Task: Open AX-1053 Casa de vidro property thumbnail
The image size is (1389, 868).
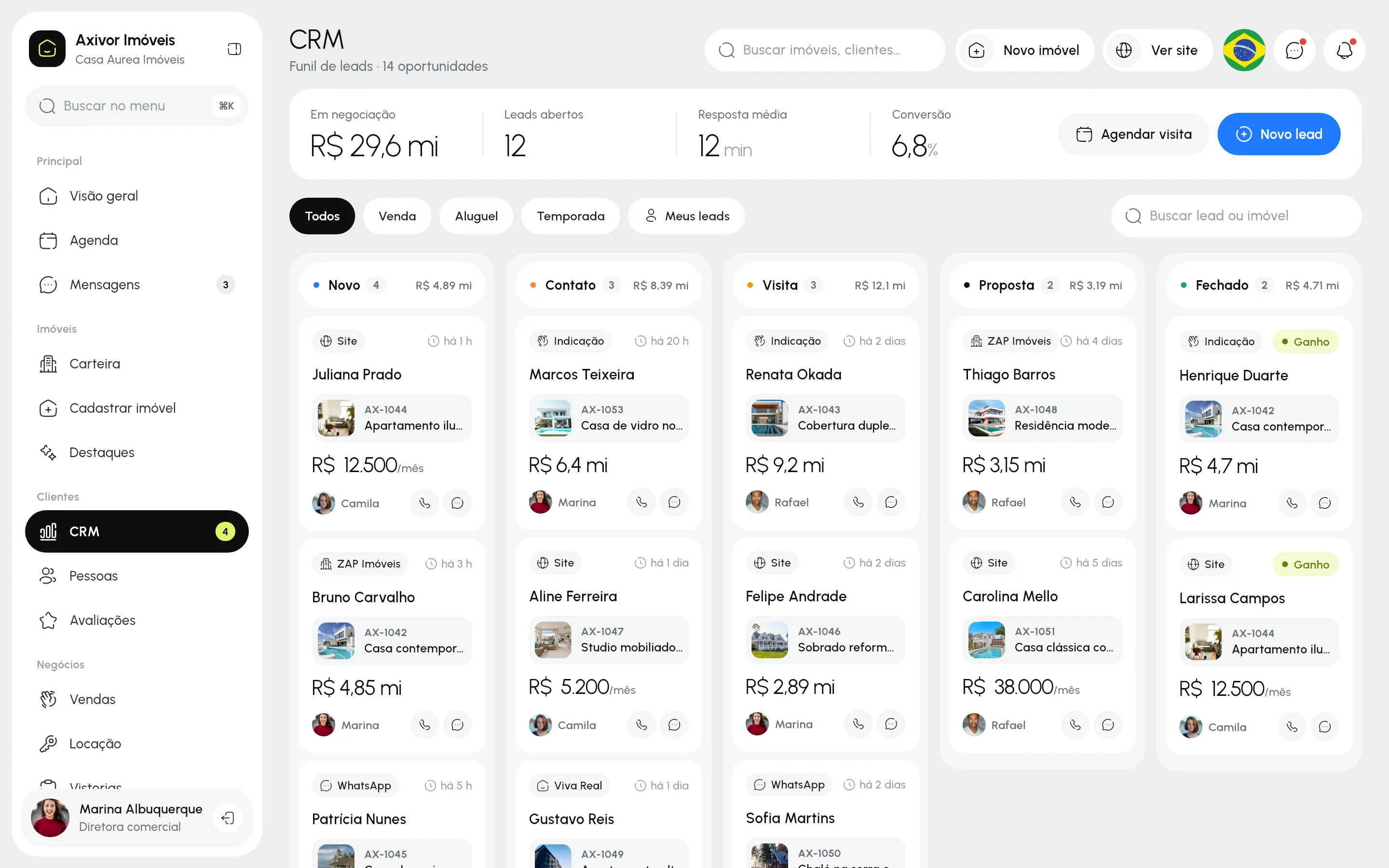Action: 553,418
